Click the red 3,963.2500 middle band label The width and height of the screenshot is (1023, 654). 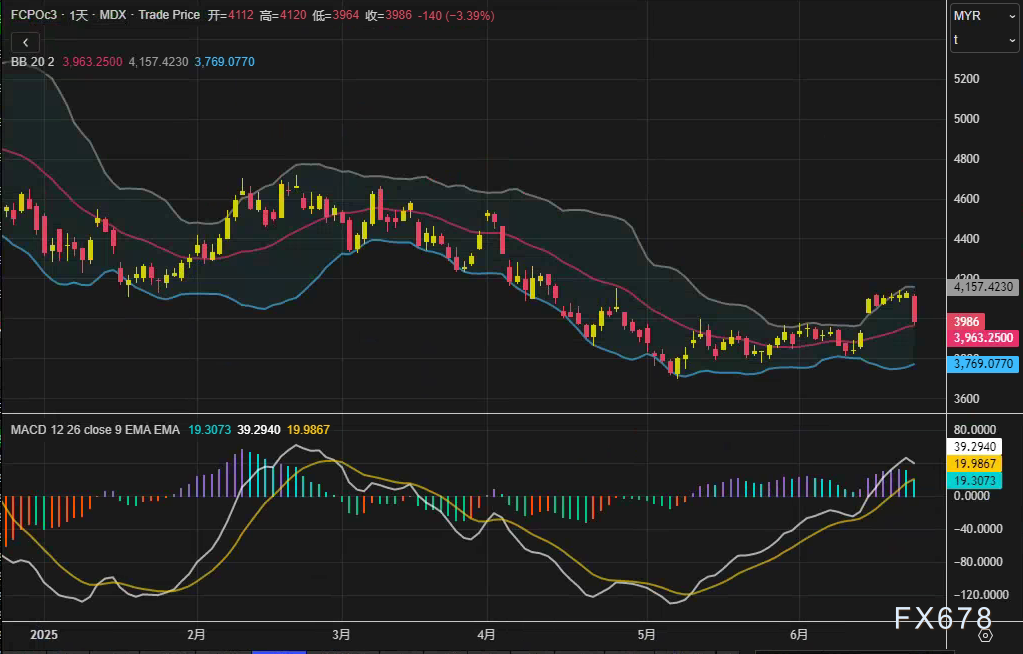(x=984, y=338)
